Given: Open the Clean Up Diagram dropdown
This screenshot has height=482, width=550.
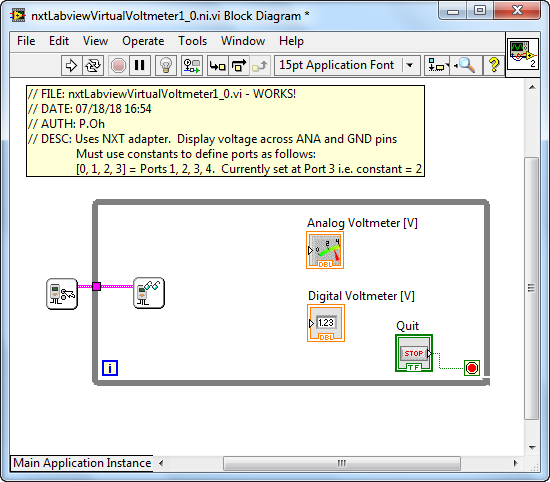Looking at the screenshot, I should point(437,65).
